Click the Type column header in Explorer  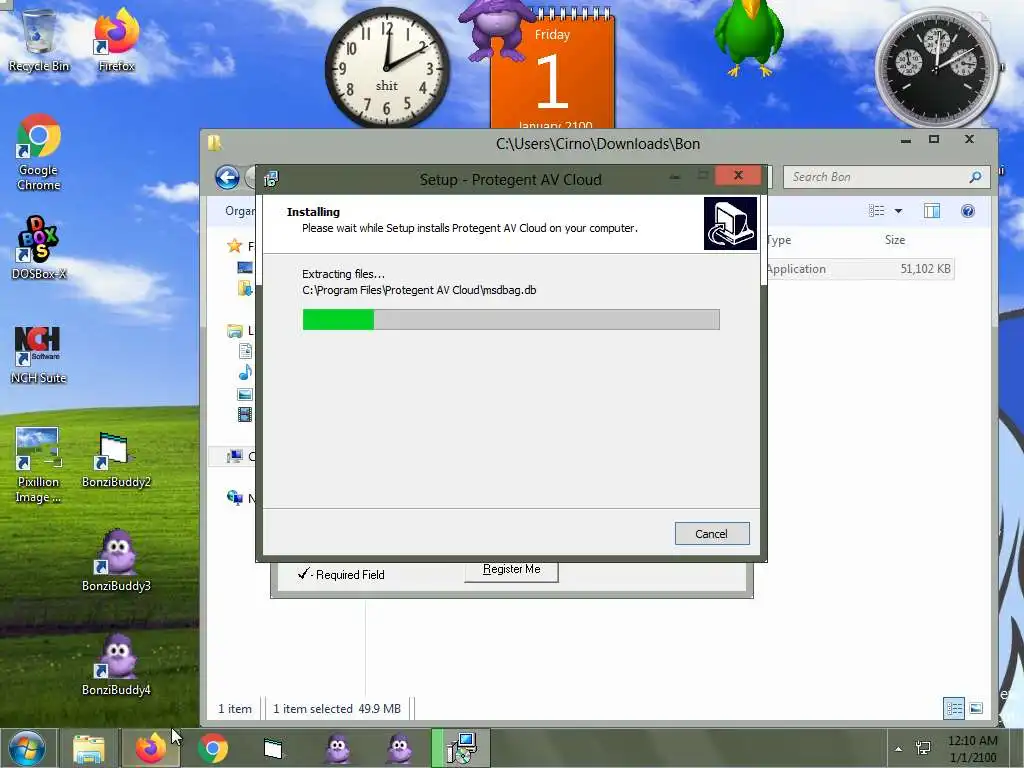778,240
